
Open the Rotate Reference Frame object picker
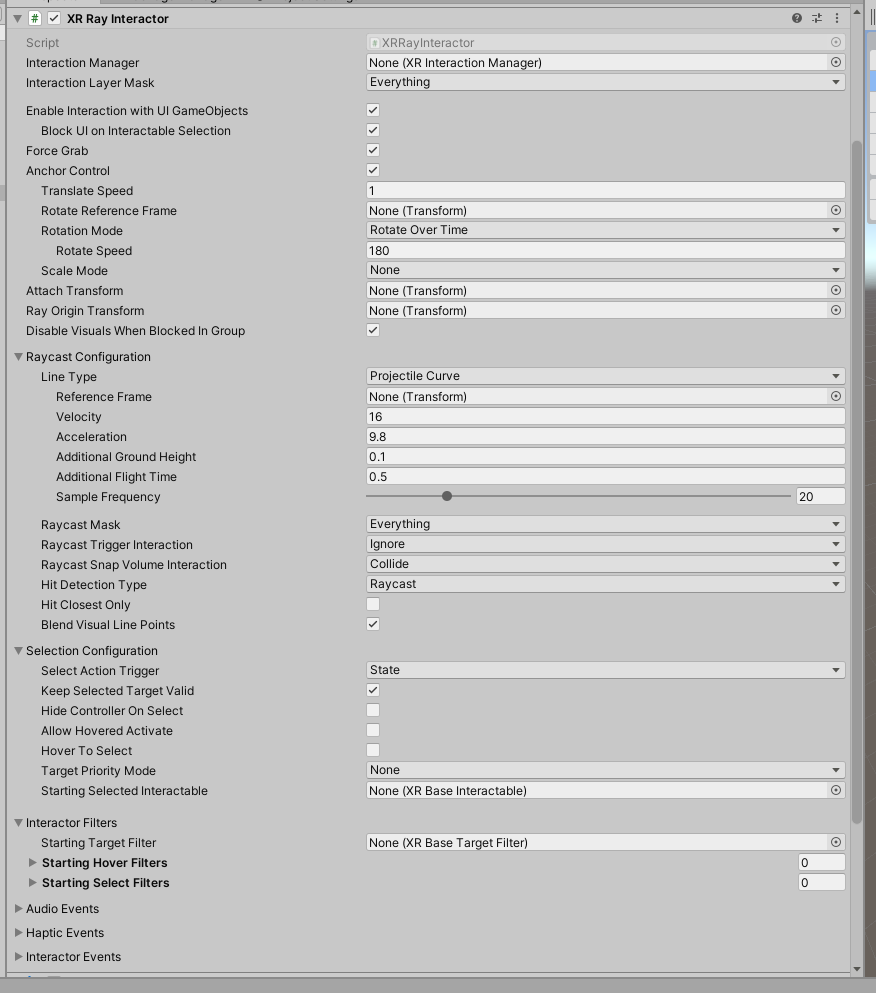[x=836, y=210]
